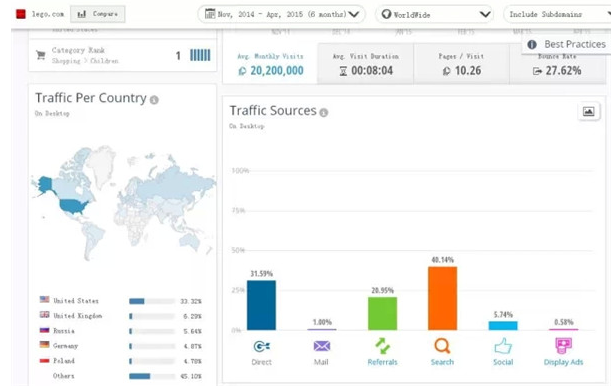Open Traffic Per Country info icon
Viewport: 615px width, 391px height.
pos(155,100)
